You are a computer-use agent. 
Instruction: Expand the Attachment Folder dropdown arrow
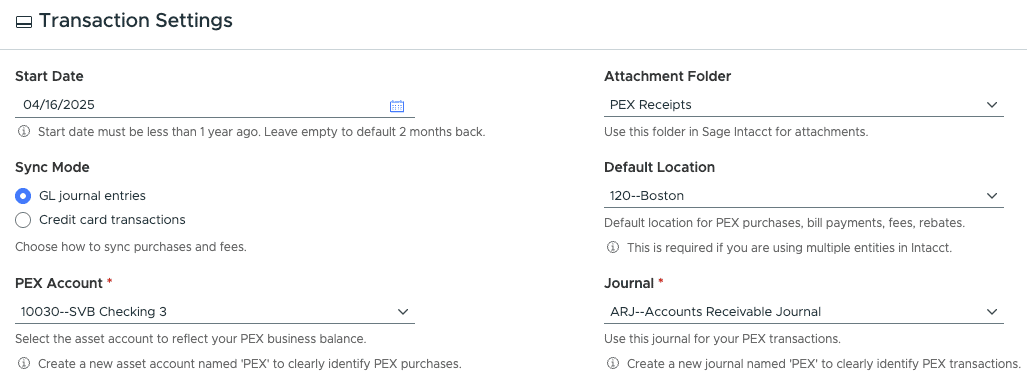992,105
